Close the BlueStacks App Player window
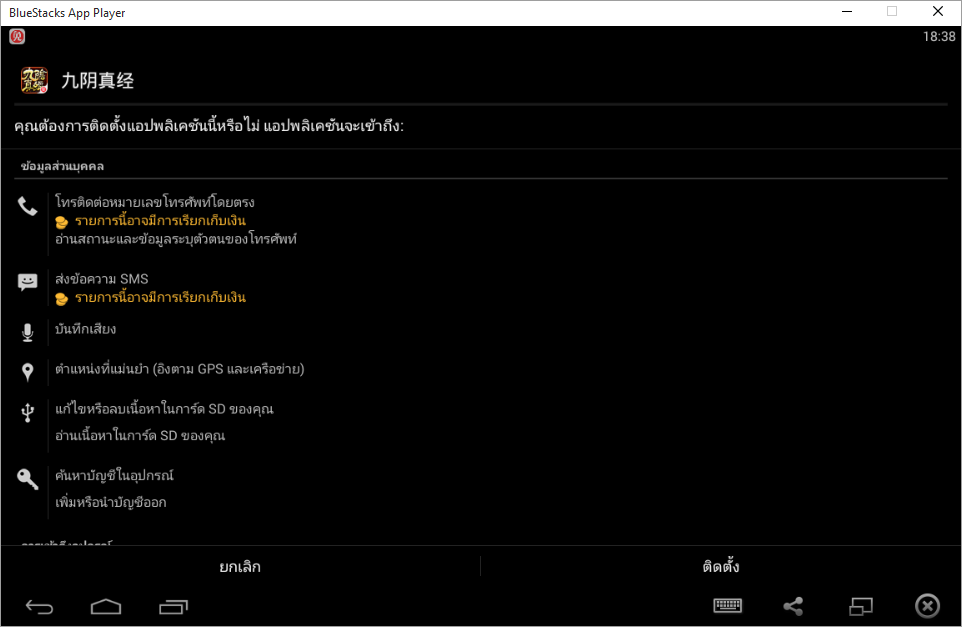The height and width of the screenshot is (627, 962). pyautogui.click(x=938, y=12)
